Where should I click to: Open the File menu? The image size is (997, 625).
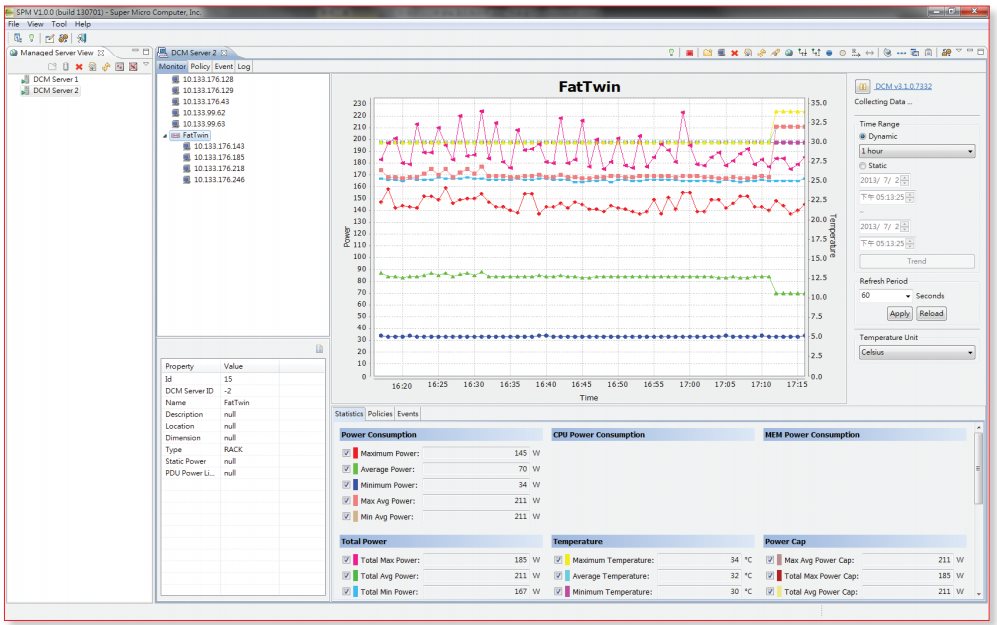13,24
